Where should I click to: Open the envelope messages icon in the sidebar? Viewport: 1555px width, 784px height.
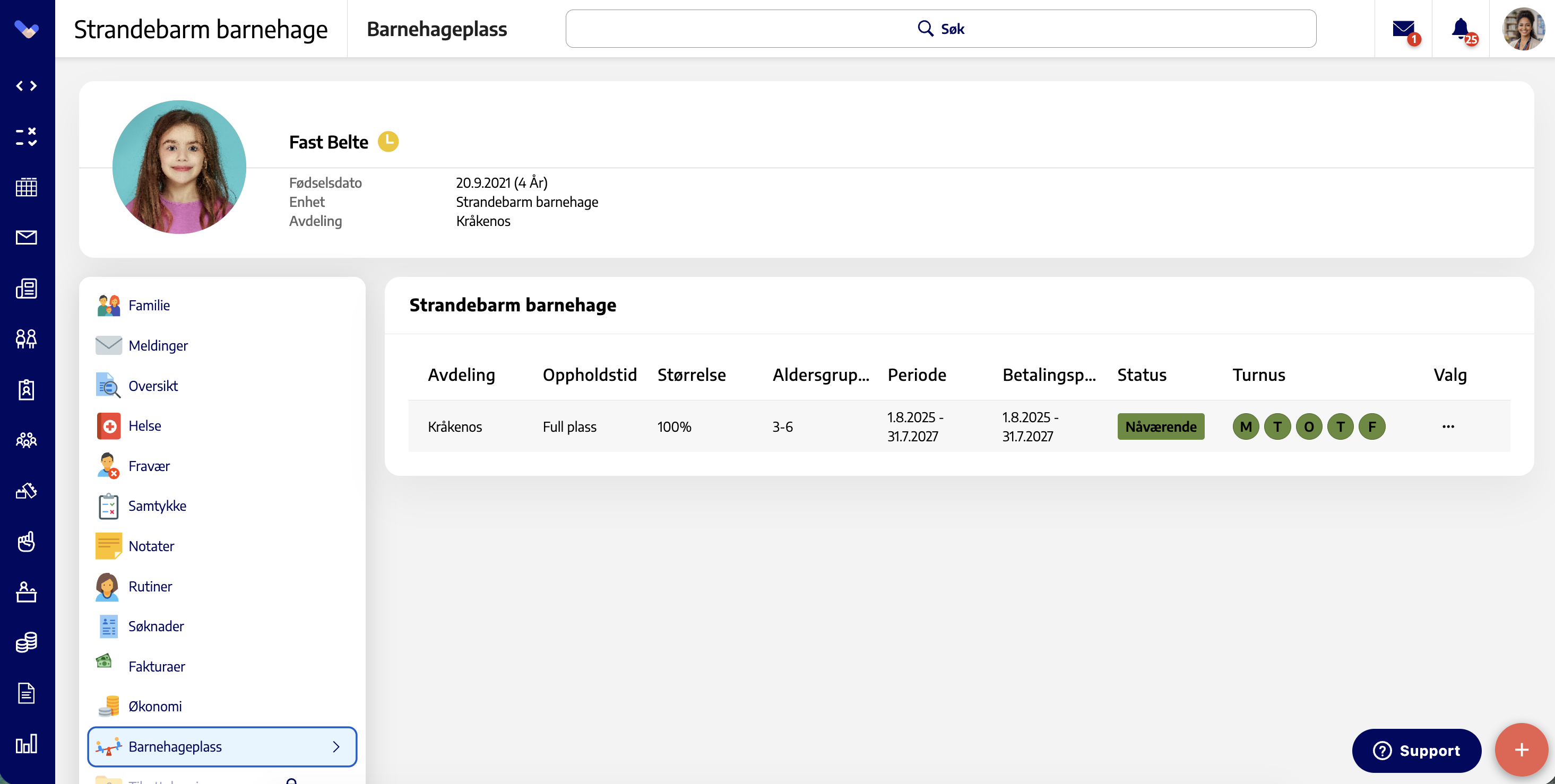[27, 238]
